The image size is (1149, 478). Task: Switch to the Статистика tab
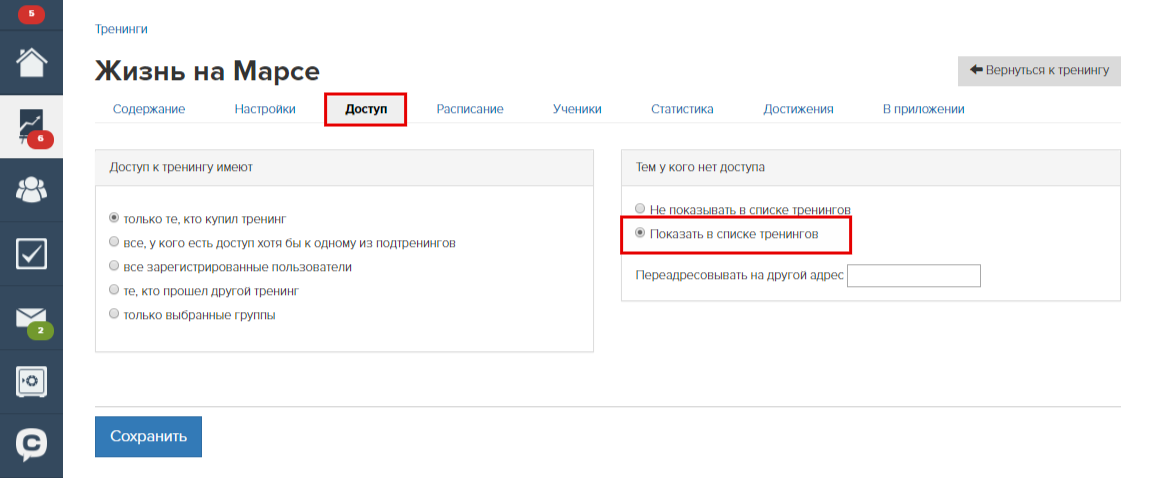point(682,109)
